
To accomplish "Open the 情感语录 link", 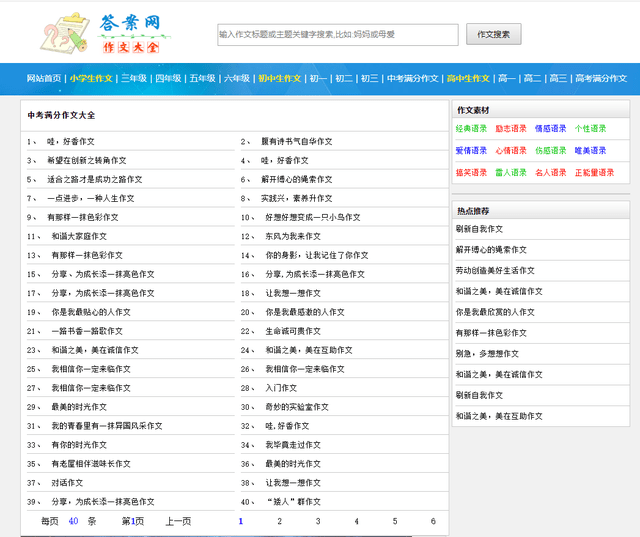I will pyautogui.click(x=551, y=129).
